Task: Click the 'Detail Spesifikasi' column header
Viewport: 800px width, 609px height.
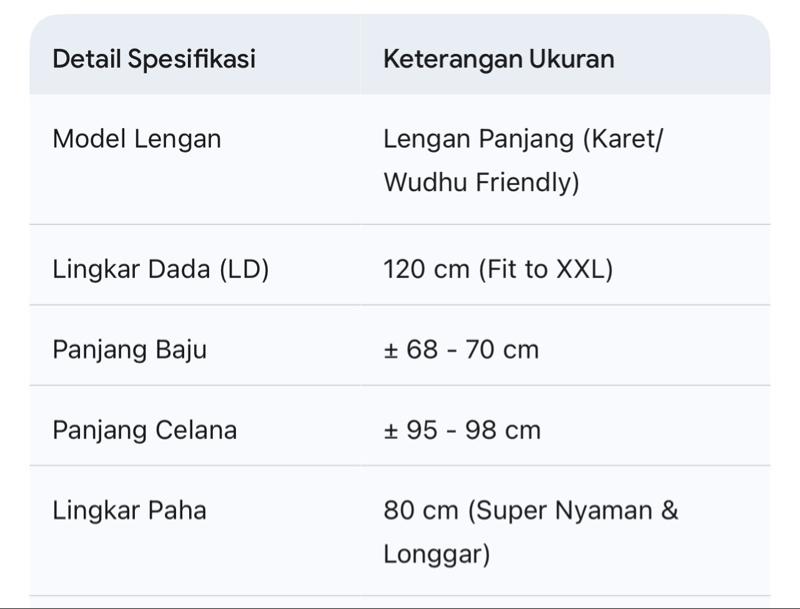Action: 154,59
